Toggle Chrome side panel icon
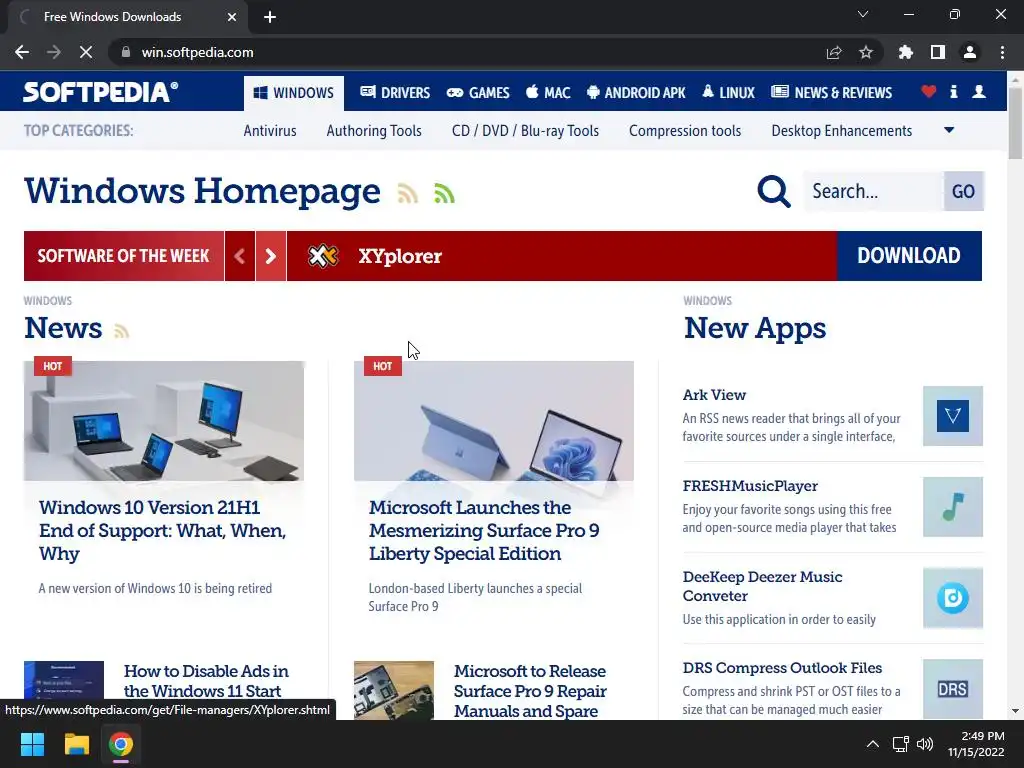Viewport: 1024px width, 768px height. click(938, 52)
